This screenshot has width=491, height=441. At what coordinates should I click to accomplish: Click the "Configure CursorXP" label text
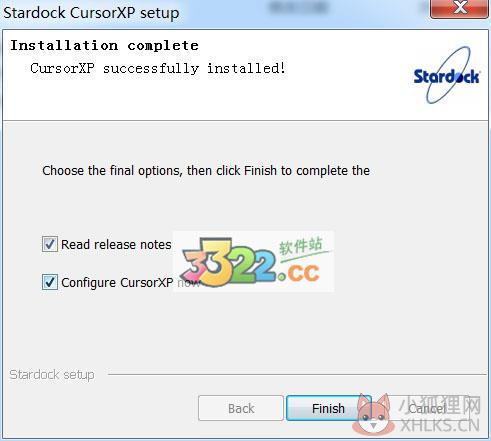point(117,283)
